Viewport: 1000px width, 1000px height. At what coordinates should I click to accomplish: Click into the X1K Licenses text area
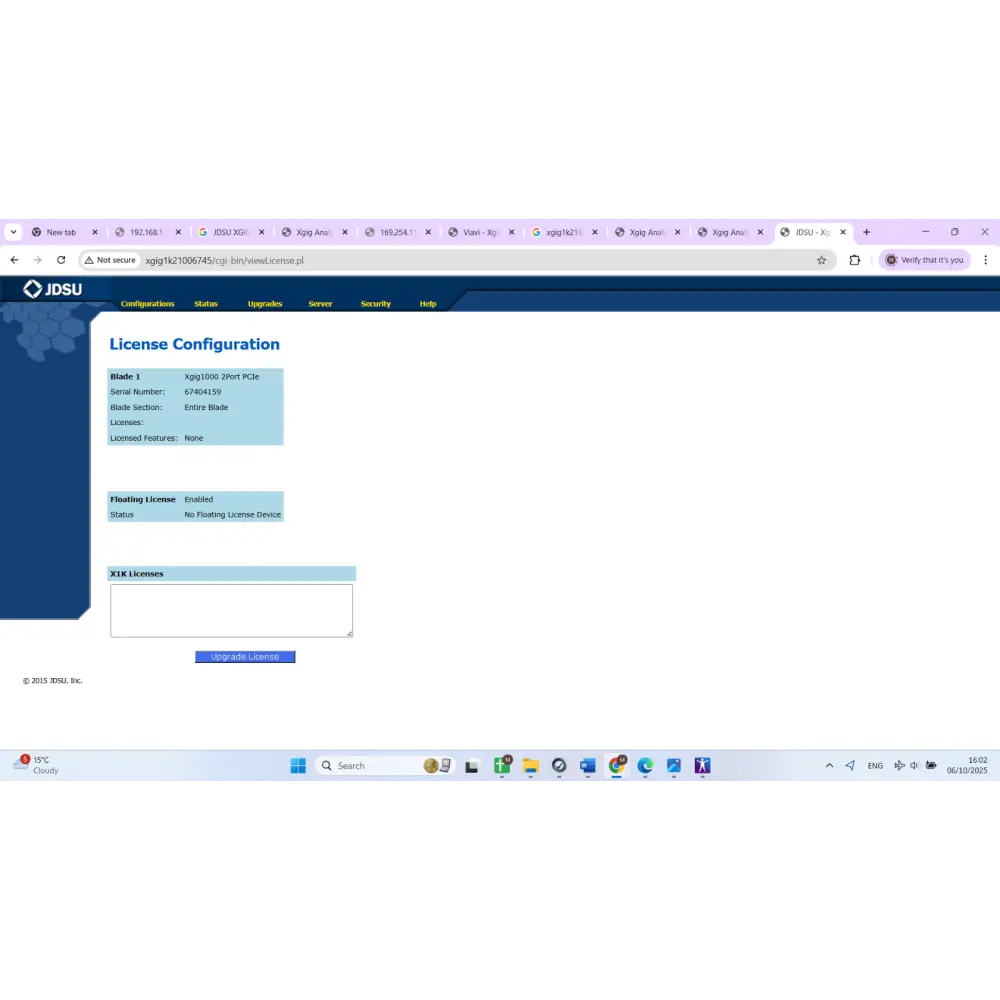[232, 611]
